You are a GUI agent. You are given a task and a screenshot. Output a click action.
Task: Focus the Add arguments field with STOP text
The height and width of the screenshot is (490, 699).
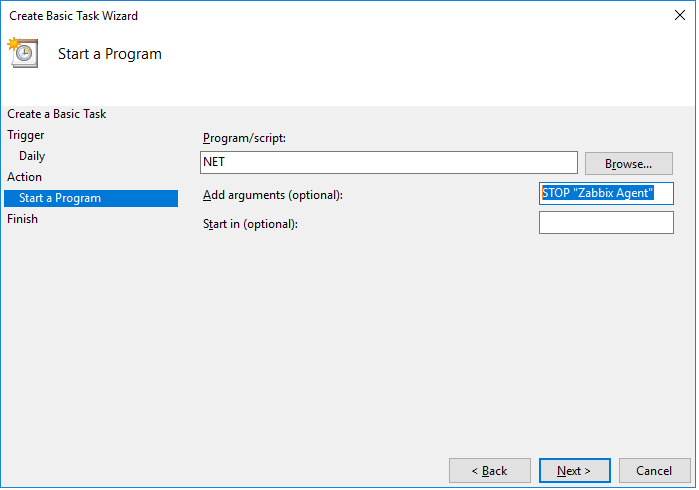(606, 194)
